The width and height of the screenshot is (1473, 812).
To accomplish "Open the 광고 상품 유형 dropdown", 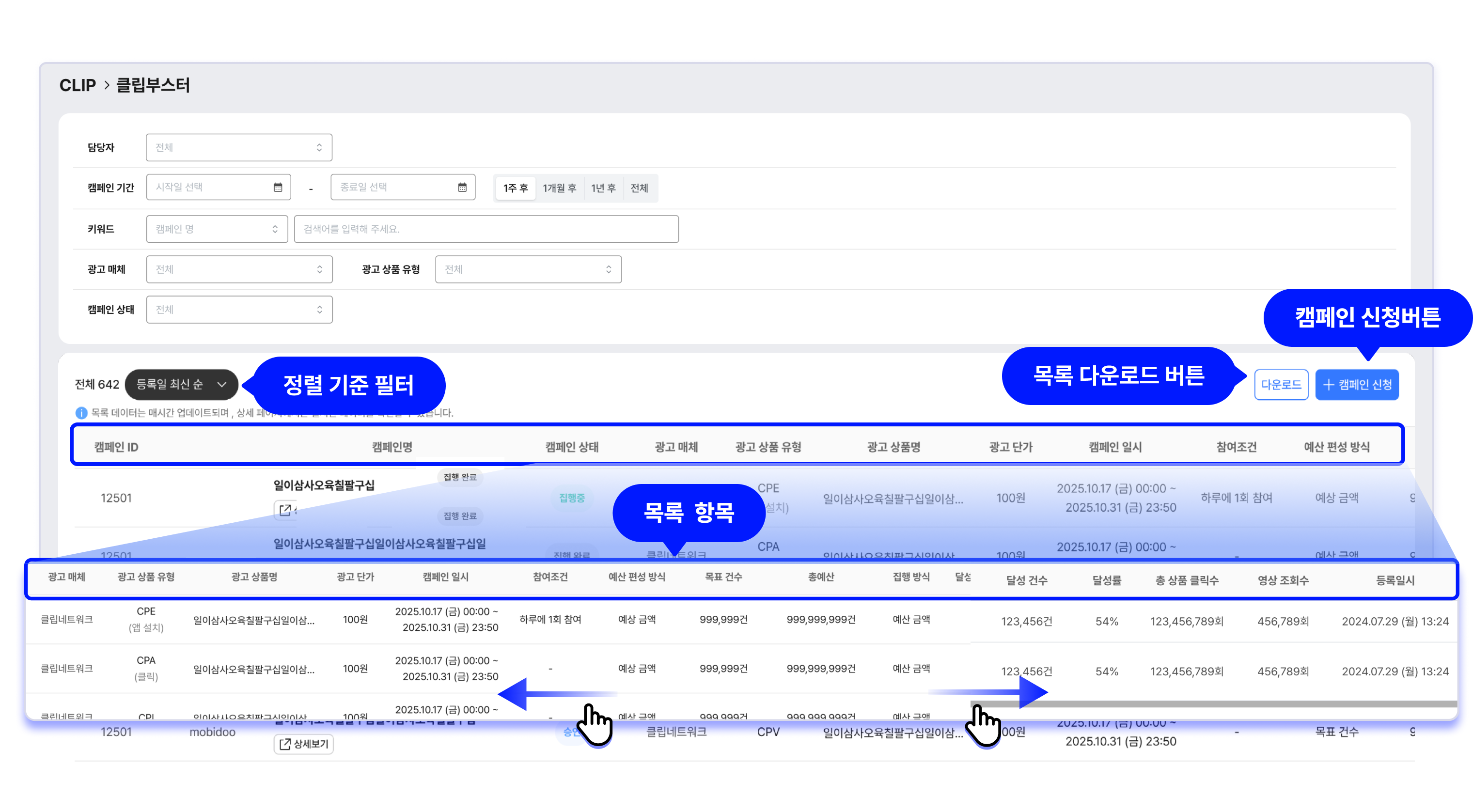I will 528,269.
